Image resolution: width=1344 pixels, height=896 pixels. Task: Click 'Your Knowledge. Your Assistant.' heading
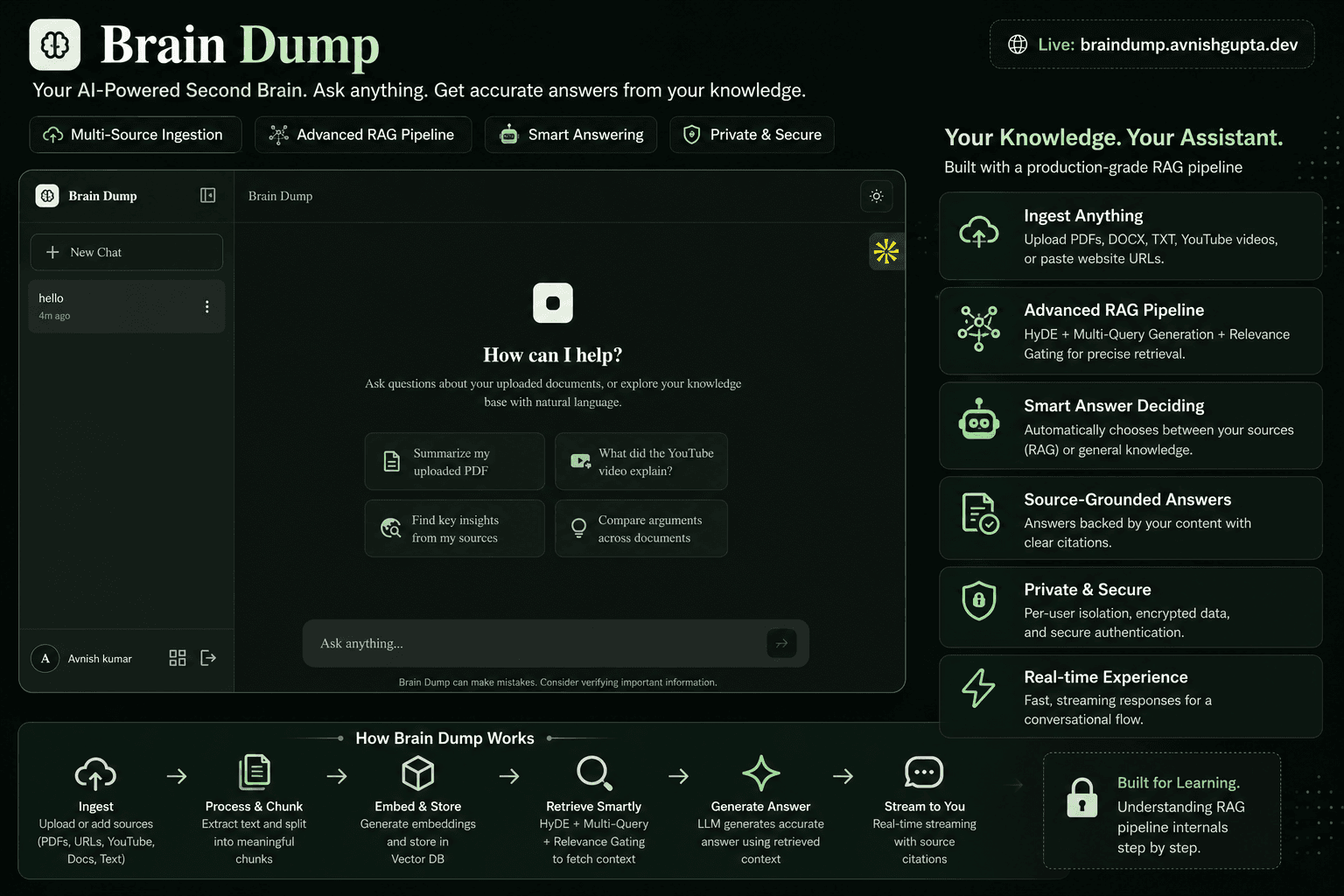click(x=1114, y=137)
